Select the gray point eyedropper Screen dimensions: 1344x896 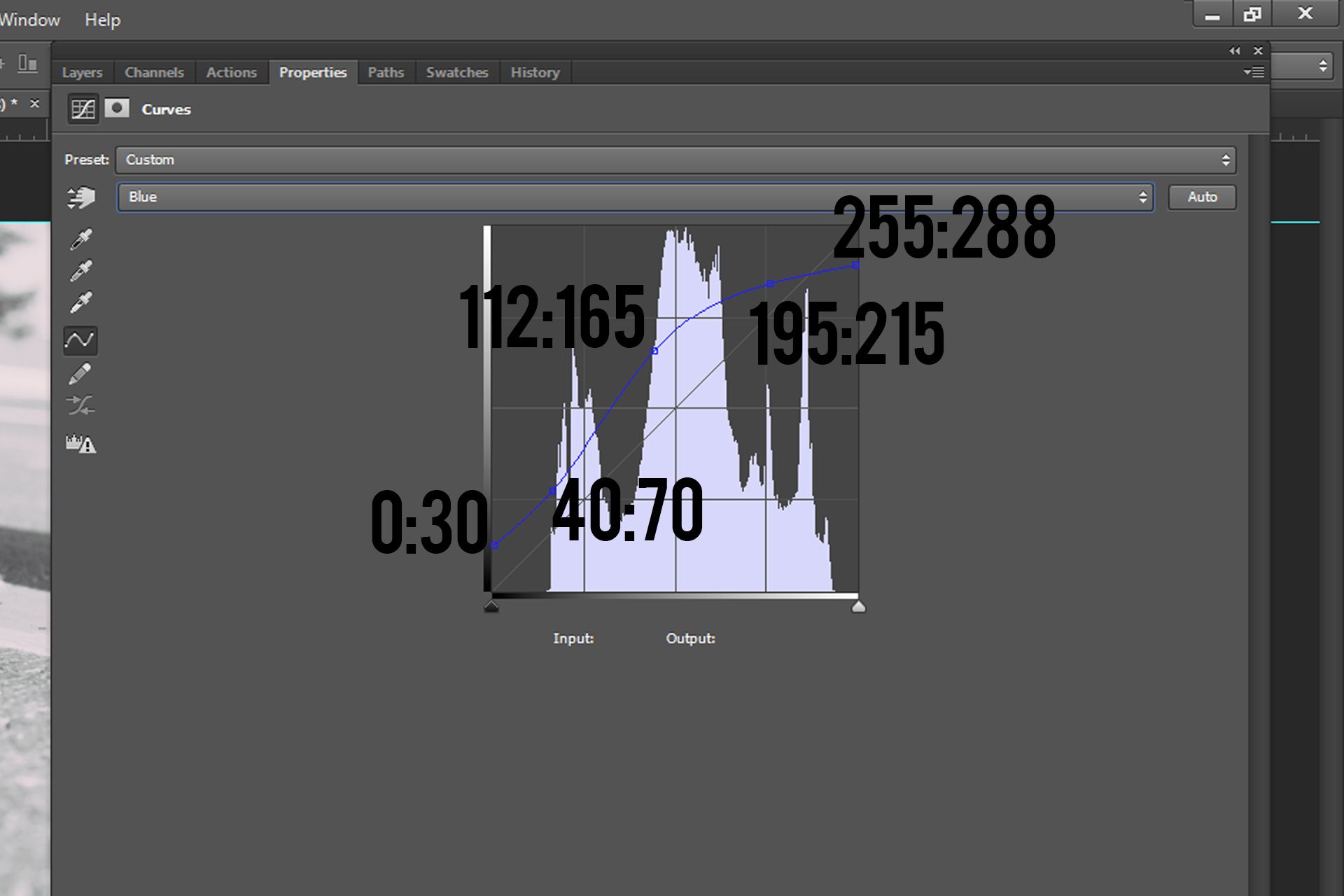click(81, 271)
